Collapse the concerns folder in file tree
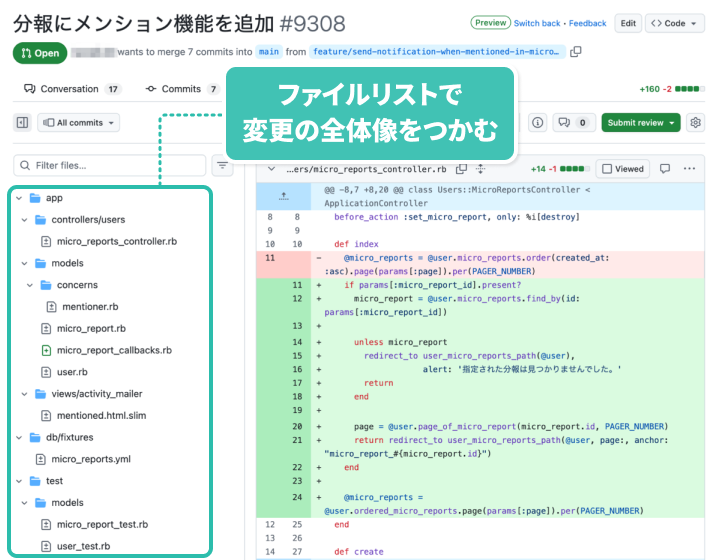 pos(27,285)
